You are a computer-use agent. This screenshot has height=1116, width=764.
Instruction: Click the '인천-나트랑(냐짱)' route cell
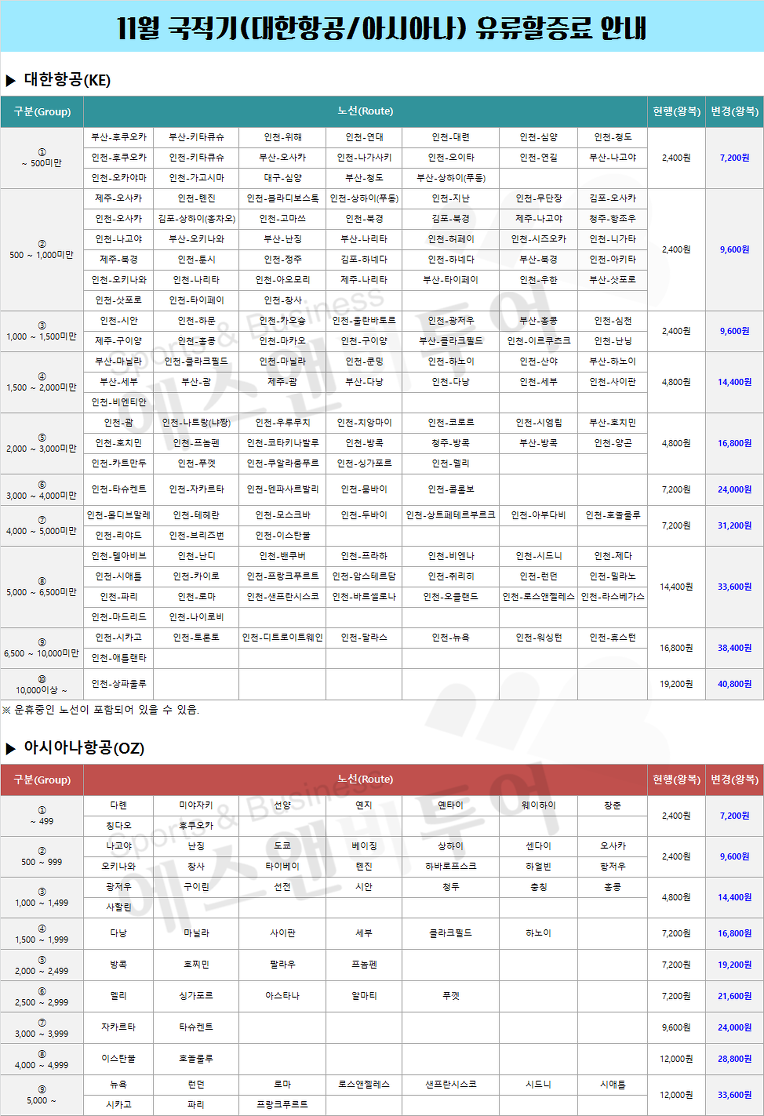[x=196, y=423]
